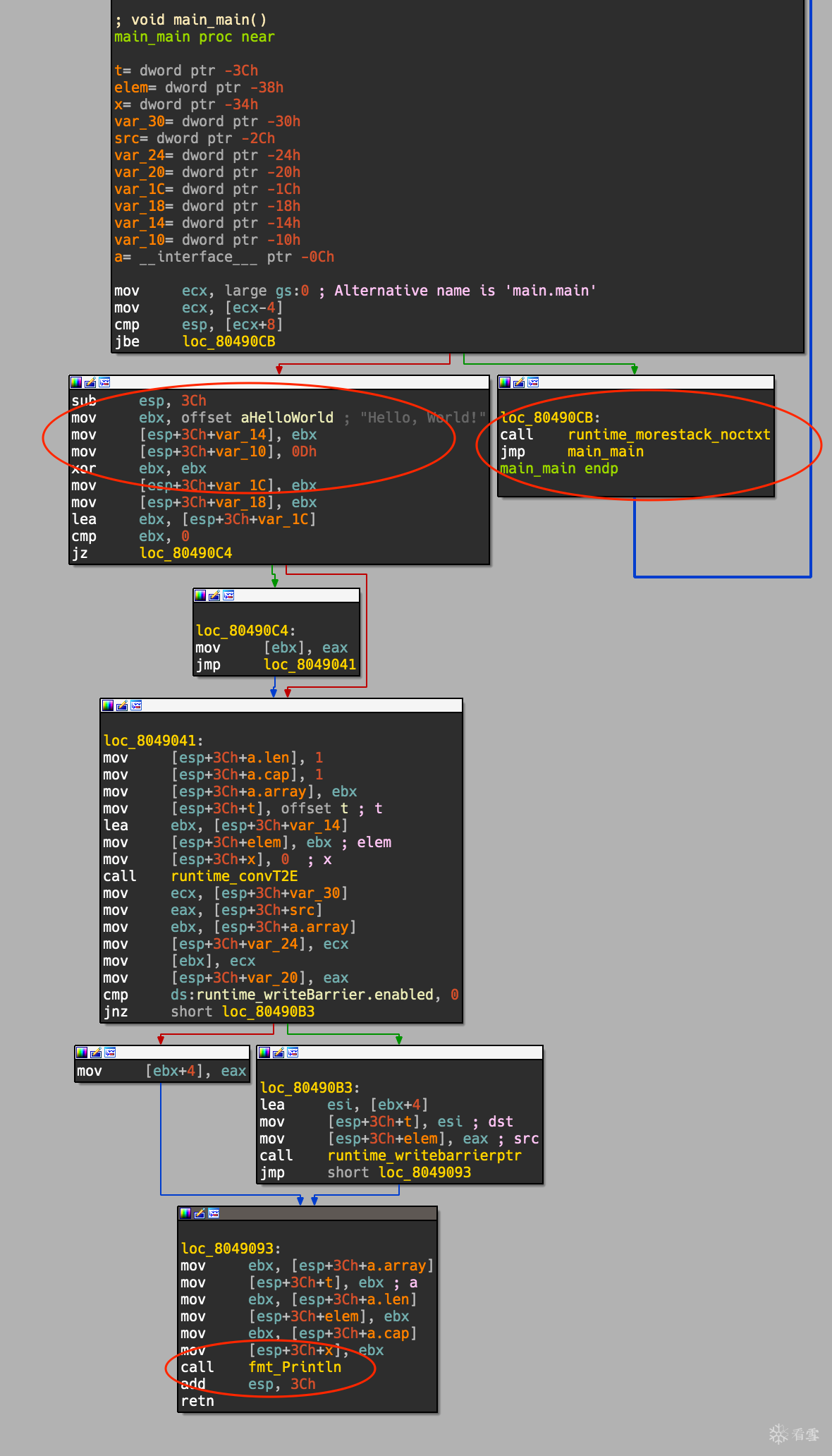This screenshot has height=1456, width=832.
Task: Click the edit pencil icon on the loc_80490C4 block
Action: click(214, 595)
